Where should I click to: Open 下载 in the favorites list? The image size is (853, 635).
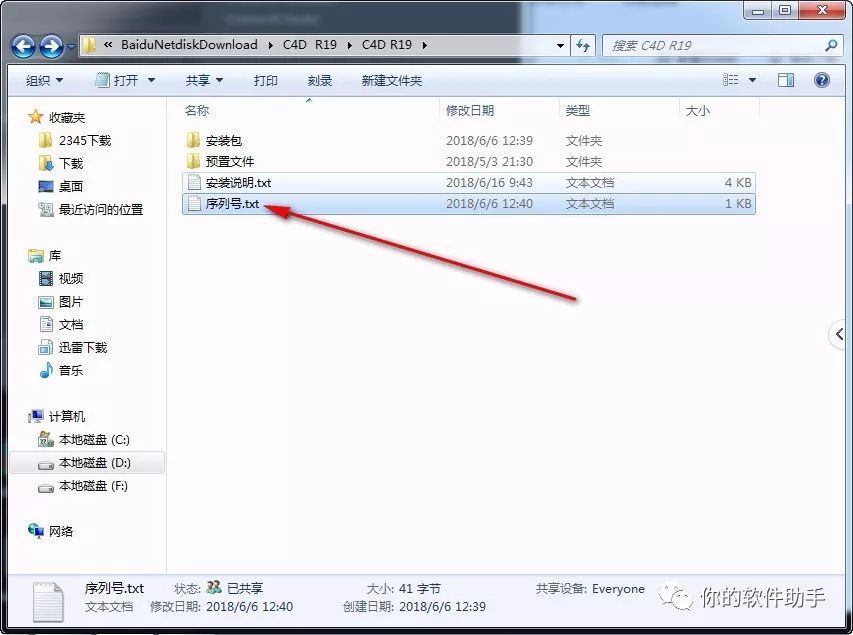(x=71, y=163)
